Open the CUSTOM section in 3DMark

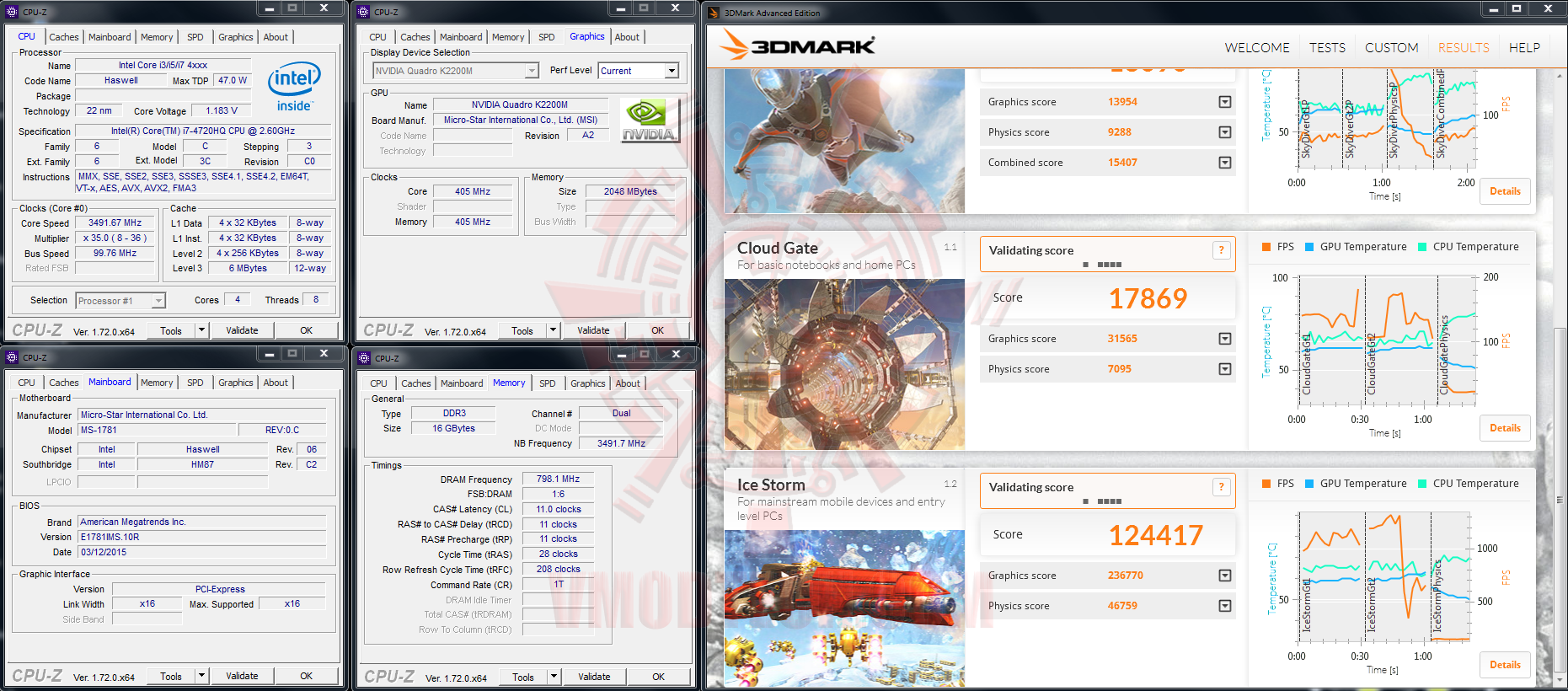click(x=1392, y=48)
